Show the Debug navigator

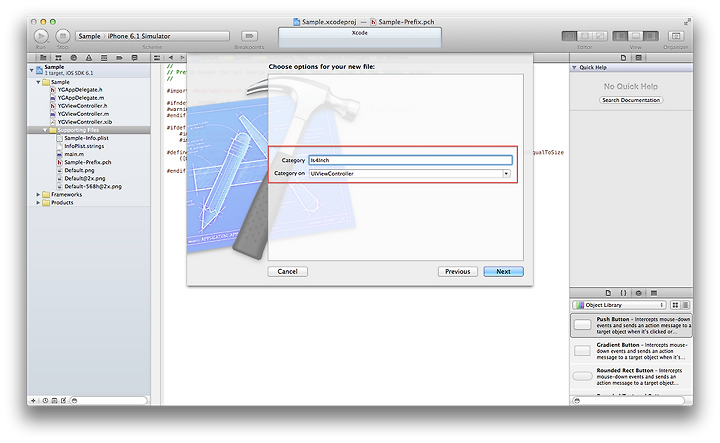click(x=104, y=58)
